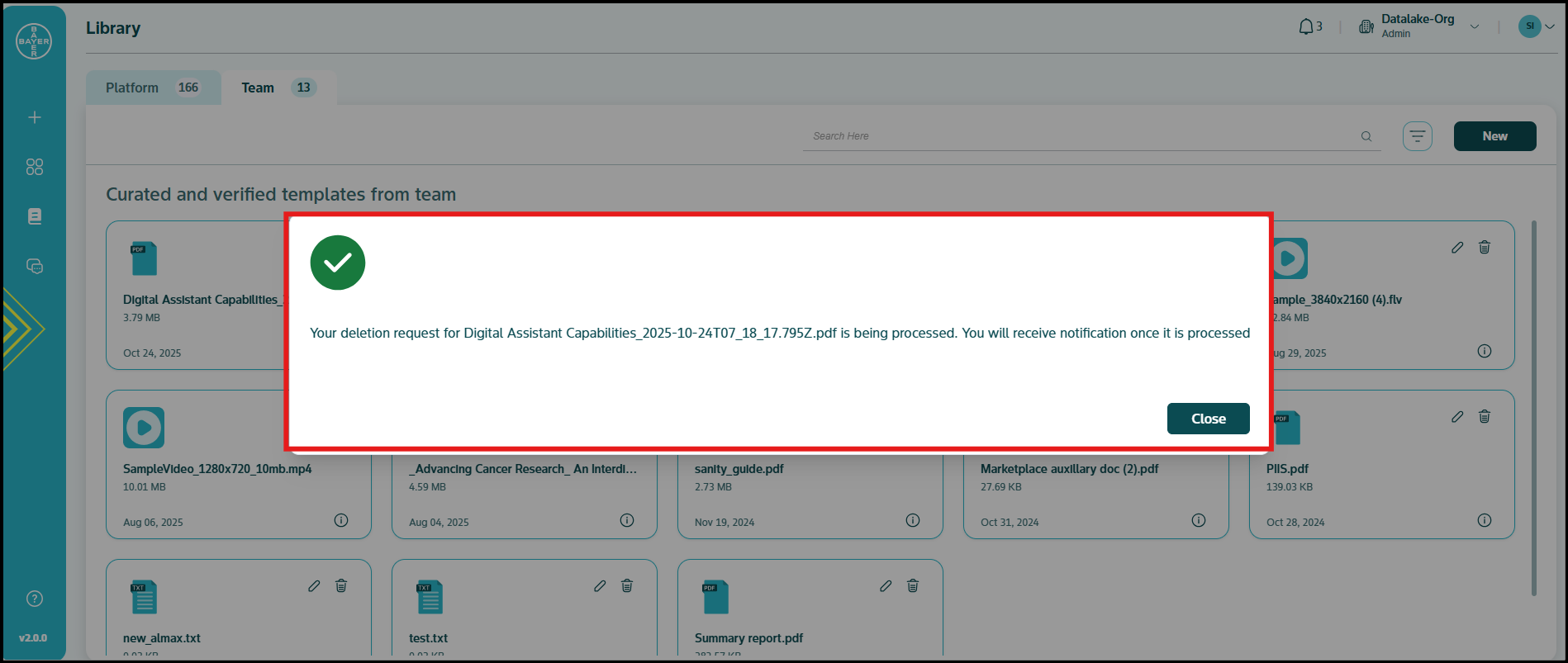Viewport: 1568px width, 663px height.
Task: Select the Marketplace auxiliary doc (2).pdf name
Action: [1070, 469]
